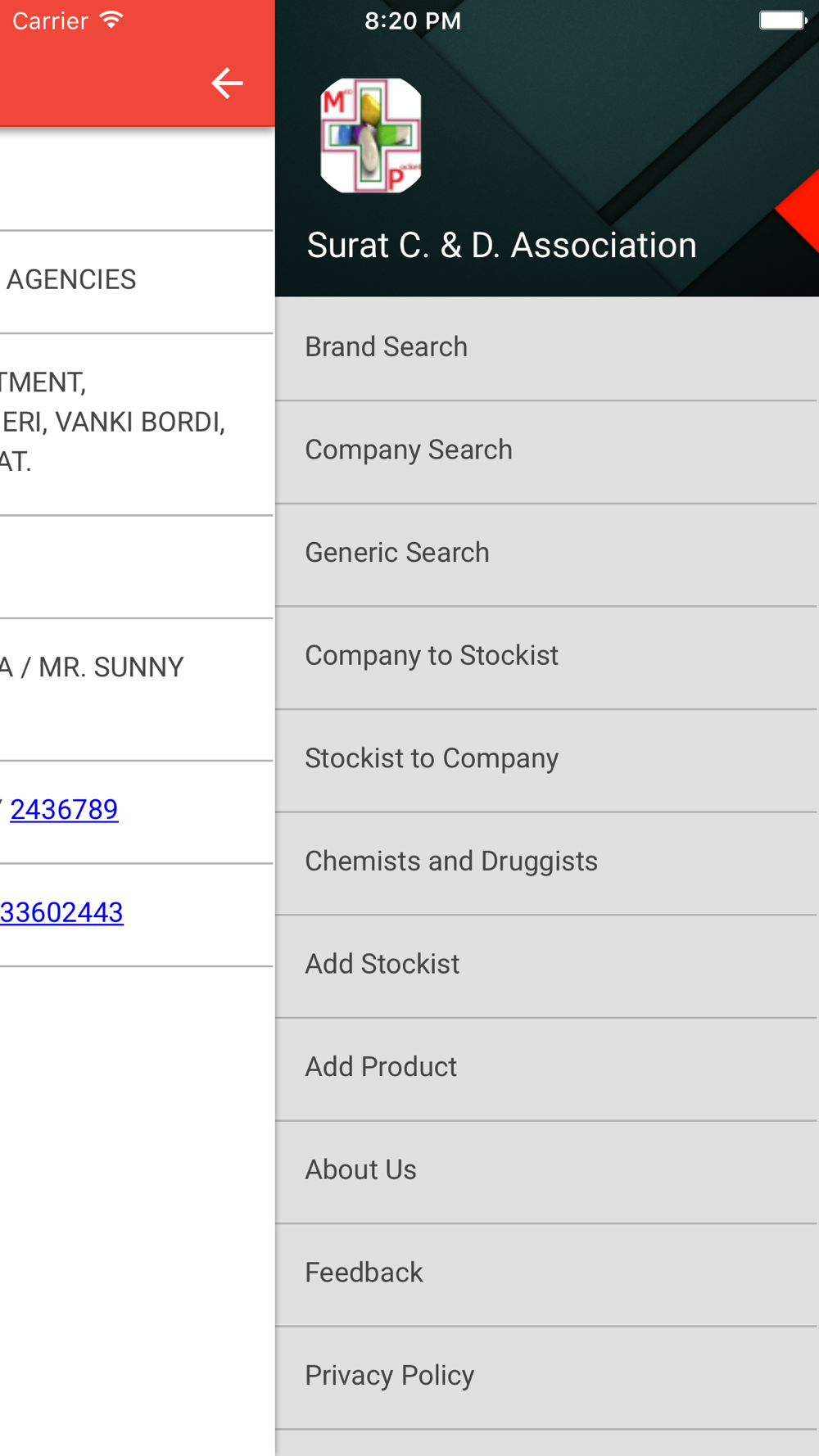
Task: Open Brand Search menu item
Action: 547,348
